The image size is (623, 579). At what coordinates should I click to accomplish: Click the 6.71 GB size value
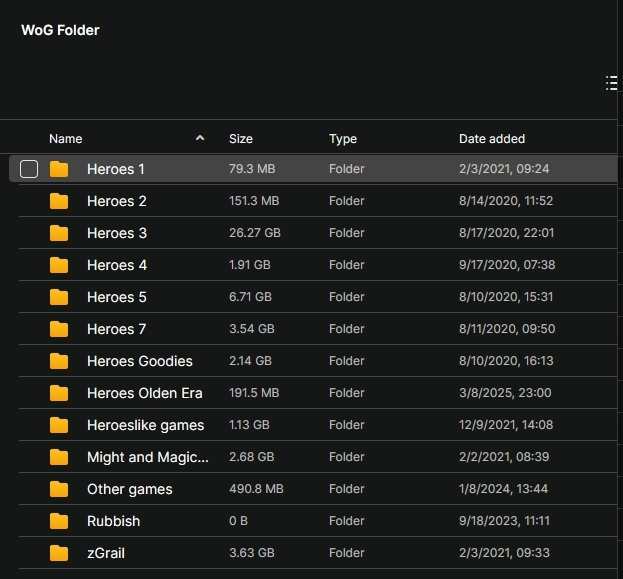[250, 296]
